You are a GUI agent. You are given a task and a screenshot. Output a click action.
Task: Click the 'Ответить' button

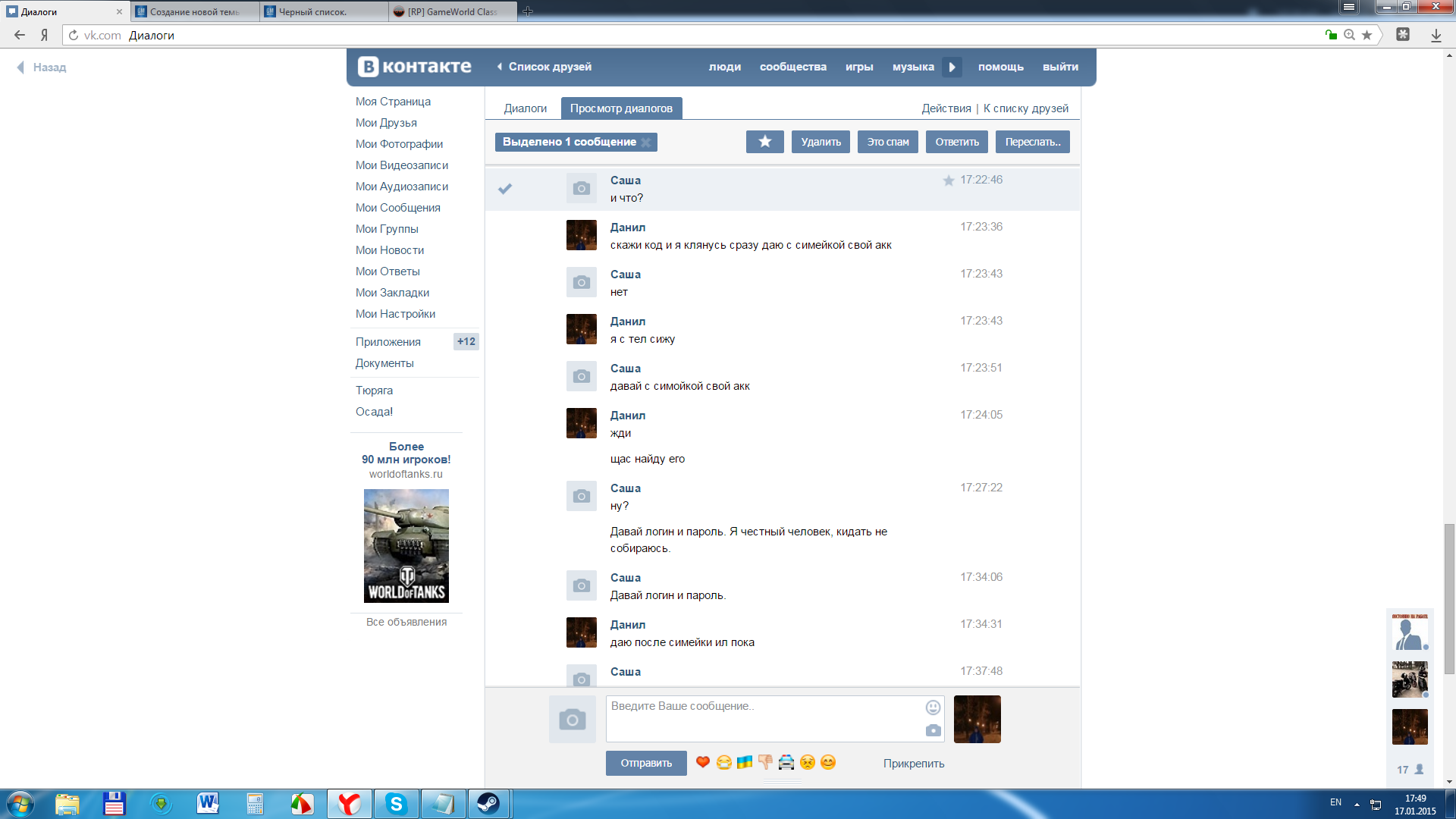(957, 142)
